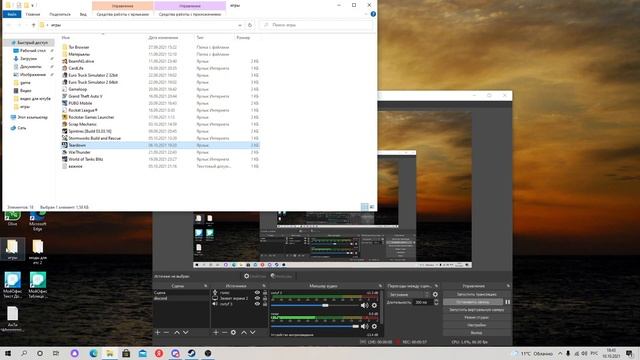Refresh the Explorer folder view
Viewport: 640px width, 360px height.
point(250,25)
